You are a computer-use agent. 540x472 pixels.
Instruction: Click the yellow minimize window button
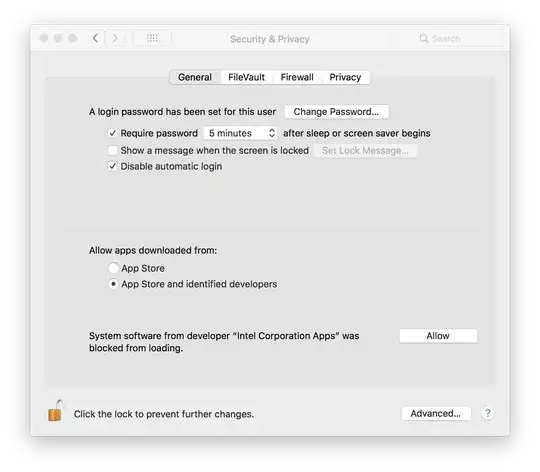coord(58,38)
